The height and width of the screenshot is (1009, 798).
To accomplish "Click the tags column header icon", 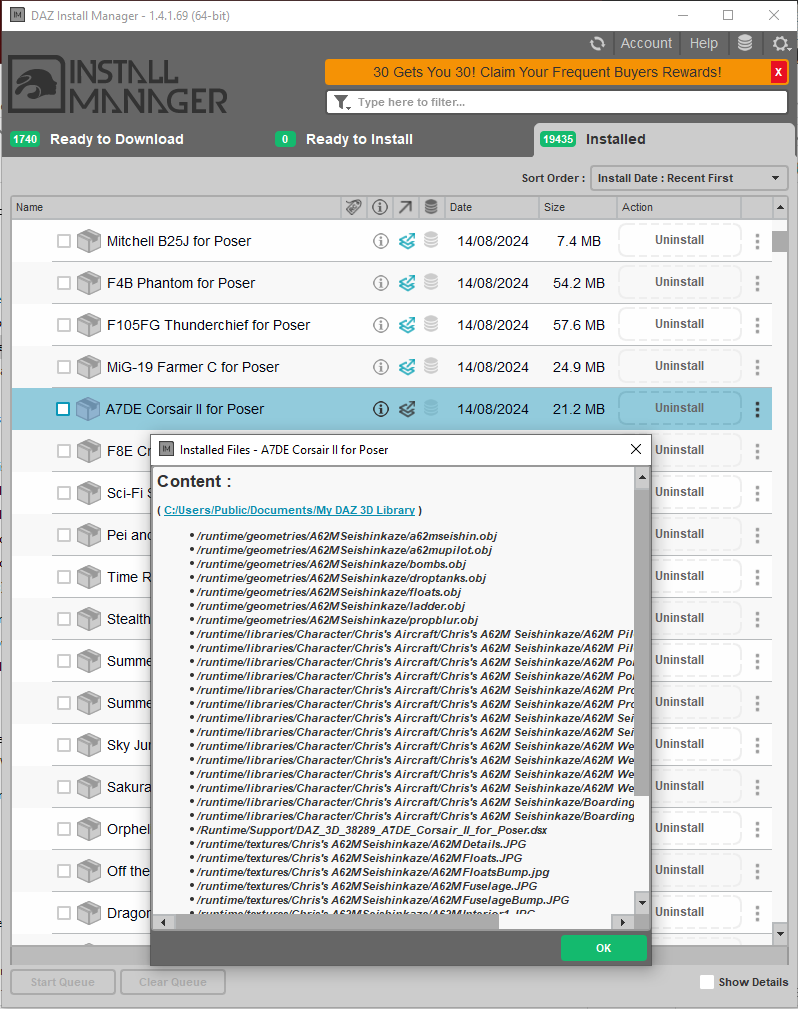I will pyautogui.click(x=353, y=207).
